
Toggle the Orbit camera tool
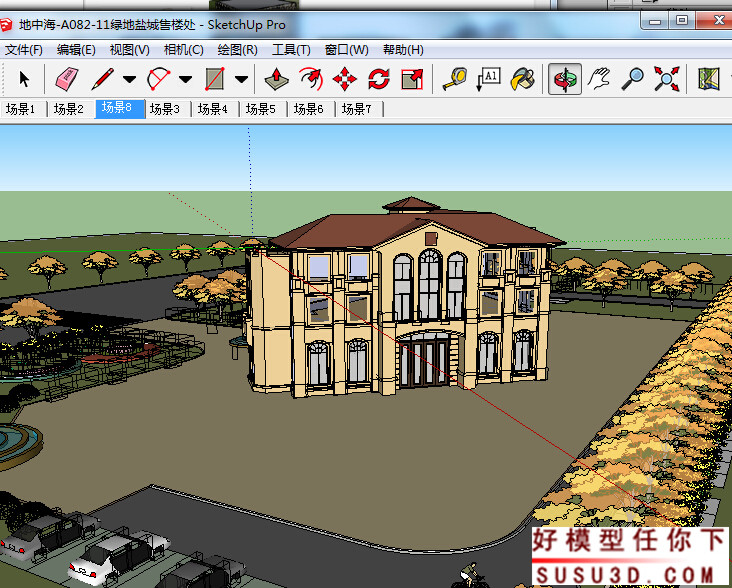(x=564, y=78)
